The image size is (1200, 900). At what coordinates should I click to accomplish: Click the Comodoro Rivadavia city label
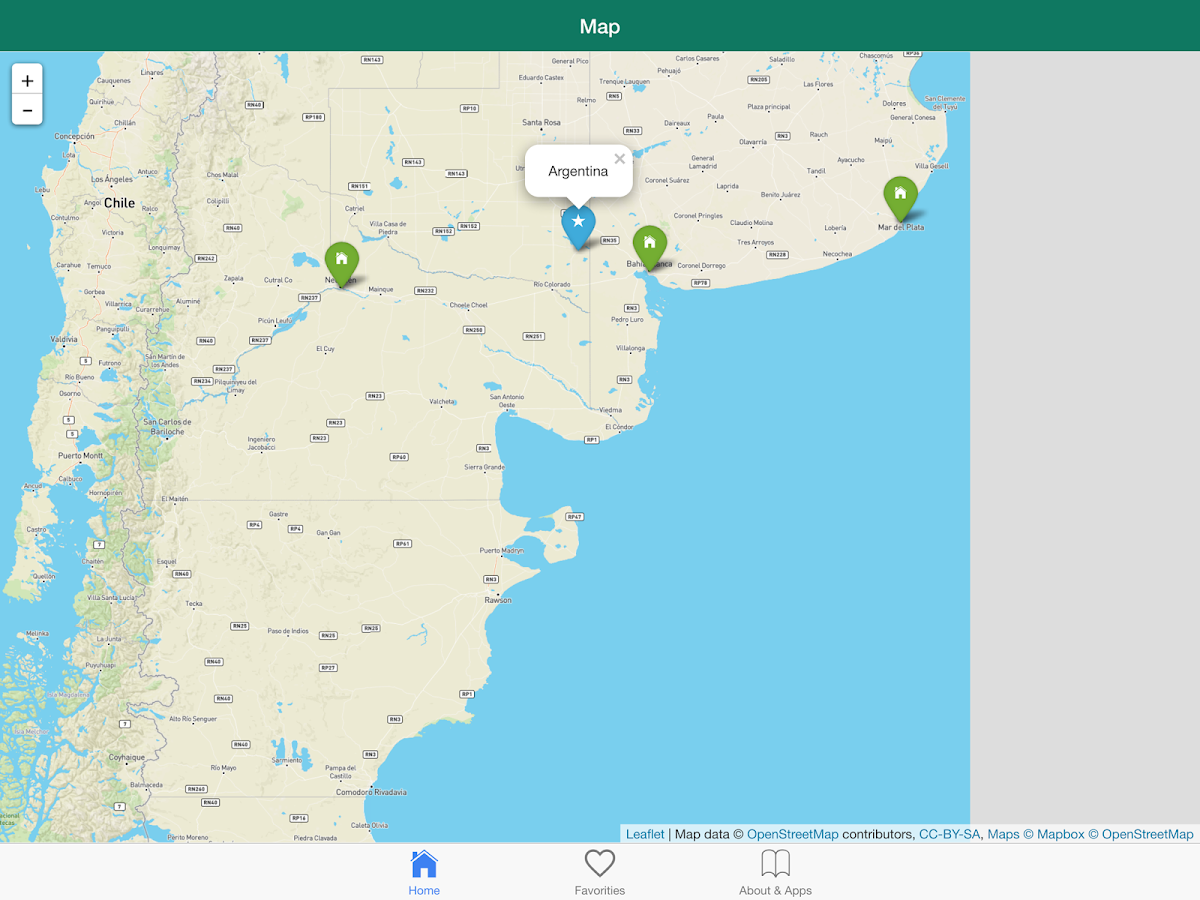(371, 792)
